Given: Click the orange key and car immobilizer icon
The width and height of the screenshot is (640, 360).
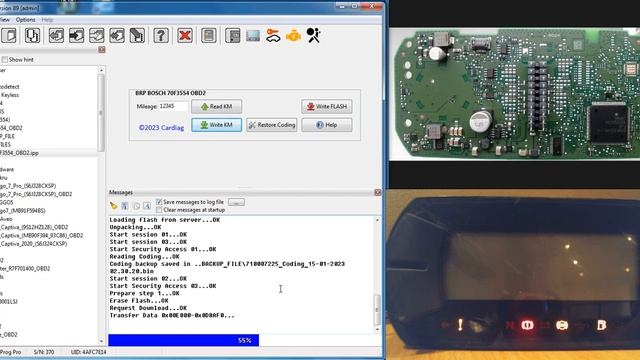Looking at the screenshot, I should coord(273,36).
